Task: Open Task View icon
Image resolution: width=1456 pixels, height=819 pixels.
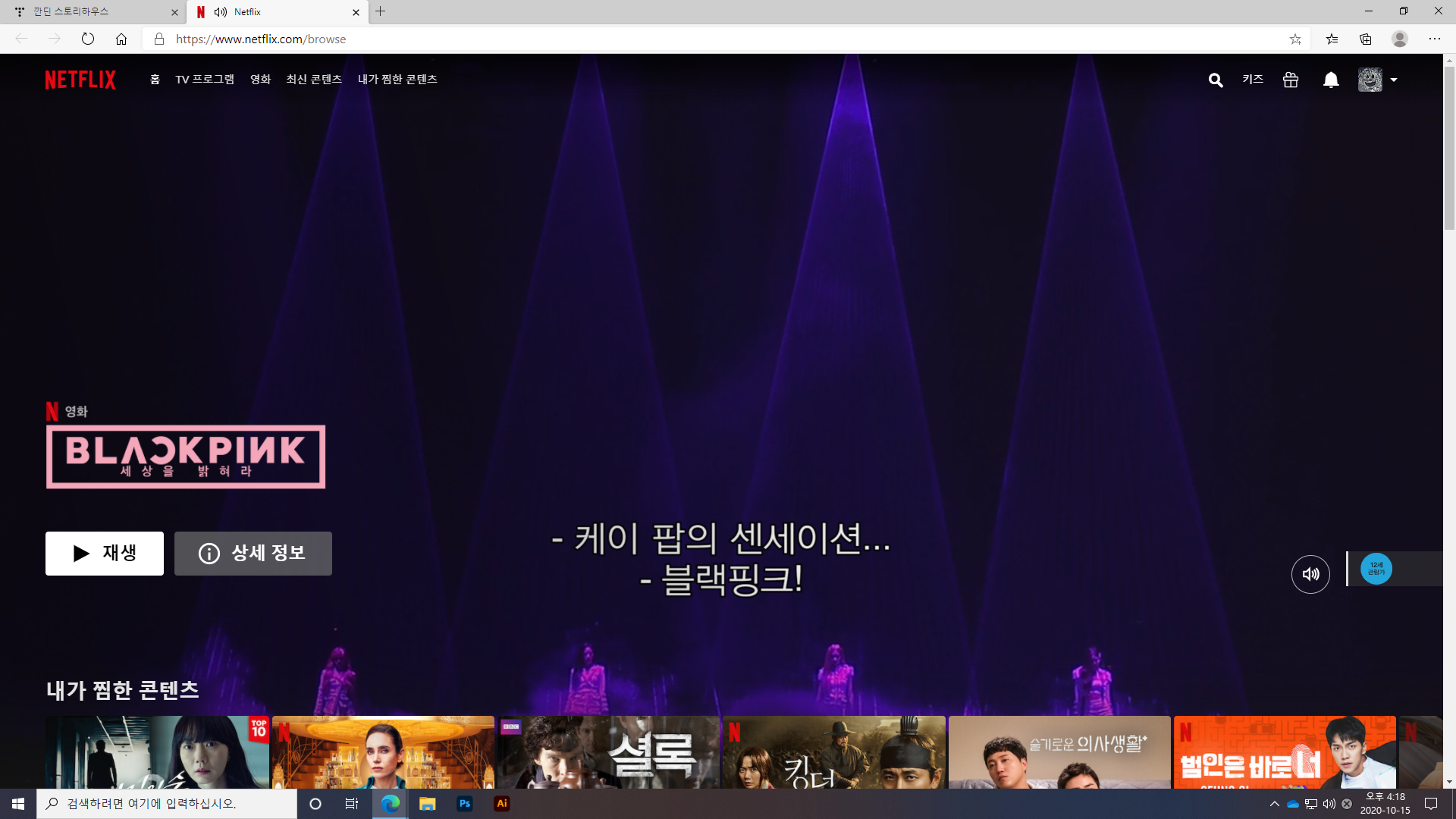Action: (352, 804)
